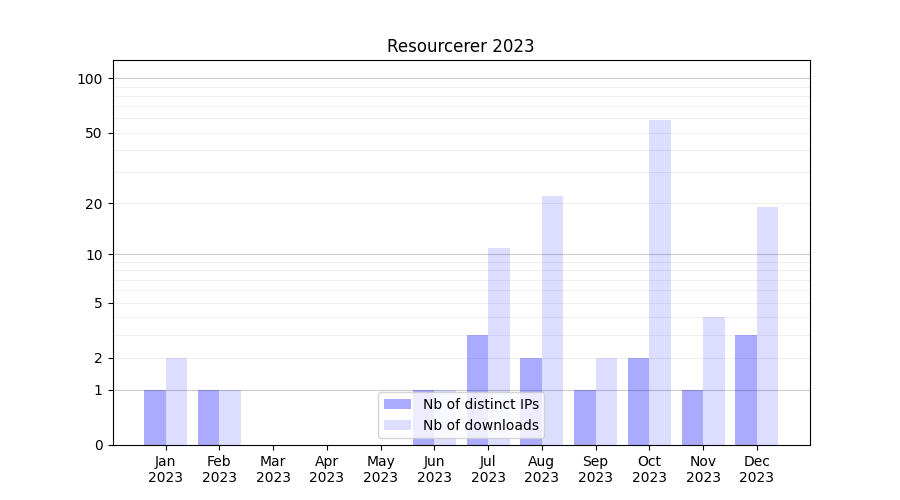The image size is (900, 500).
Task: Click the "100" y-axis tick label
Action: [x=90, y=79]
